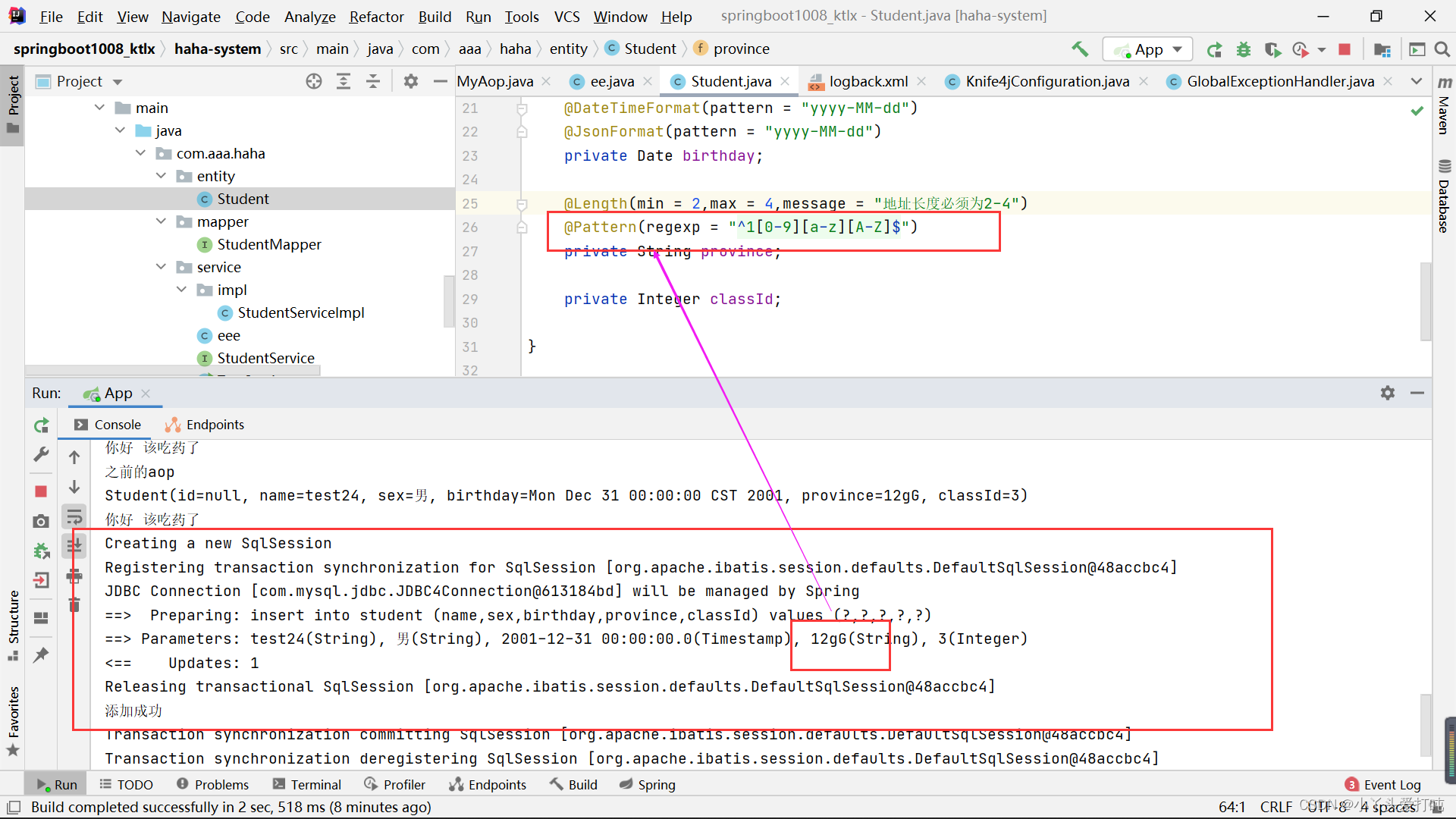This screenshot has height=819, width=1456.
Task: Toggle the Project tool window stripe button
Action: 13,104
